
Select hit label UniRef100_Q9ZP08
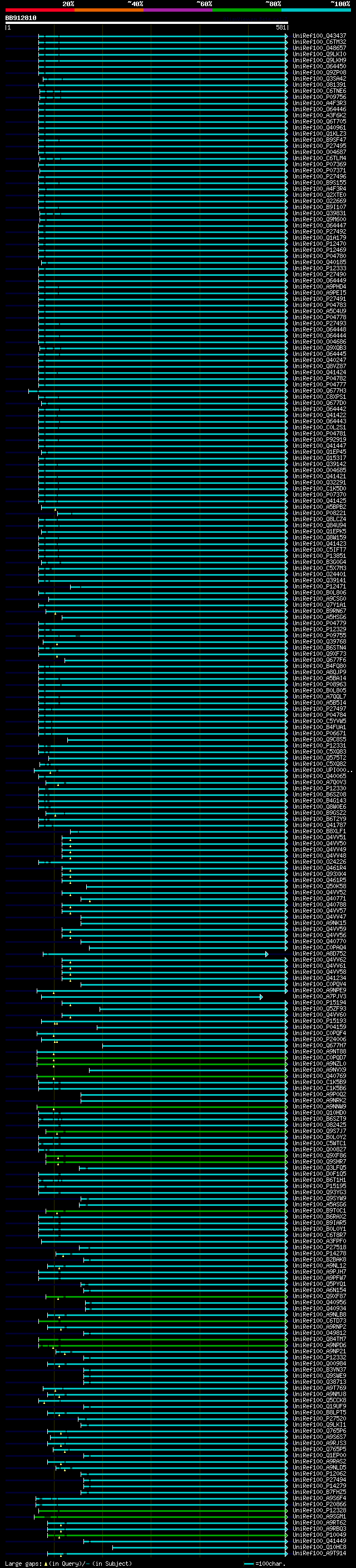point(319,72)
